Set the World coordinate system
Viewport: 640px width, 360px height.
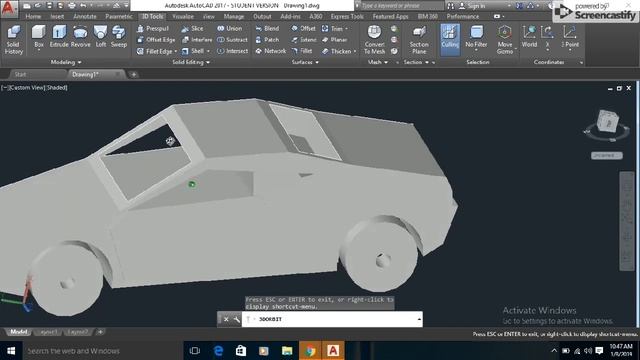(x=529, y=37)
